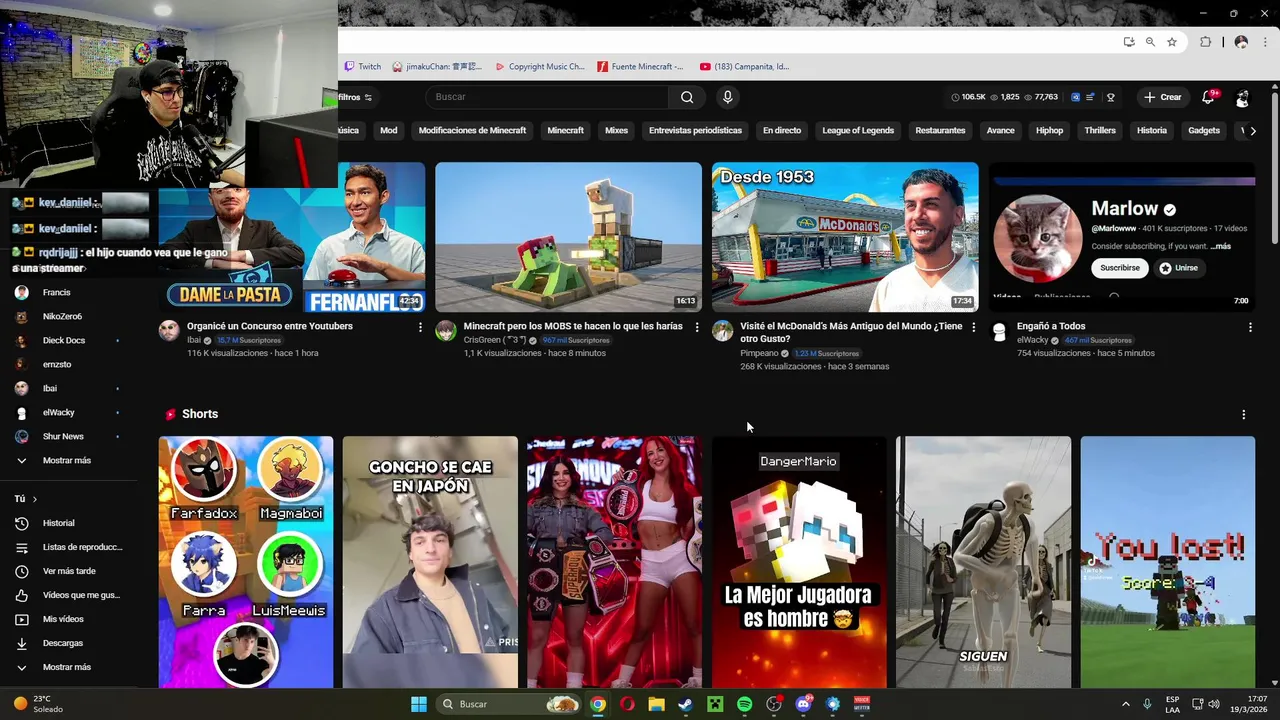Launch Minecraft creeper icon in taskbar
This screenshot has width=1280, height=720.
pos(715,704)
